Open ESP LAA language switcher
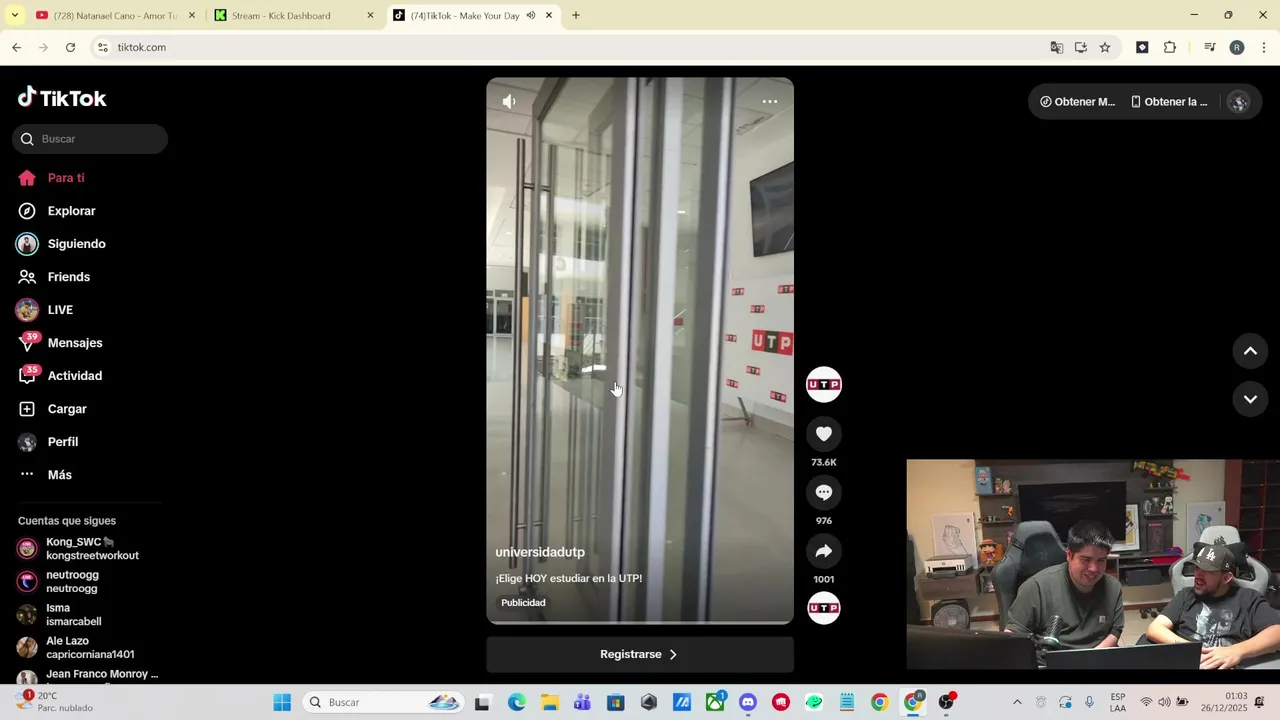 tap(1118, 702)
